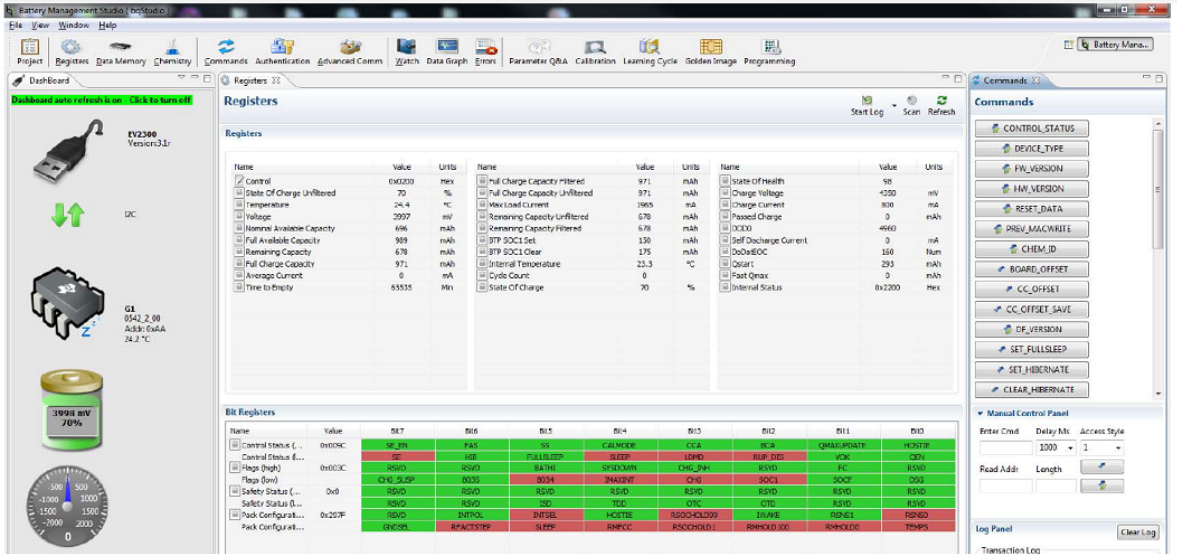Select the Commands tab

coord(1004,80)
